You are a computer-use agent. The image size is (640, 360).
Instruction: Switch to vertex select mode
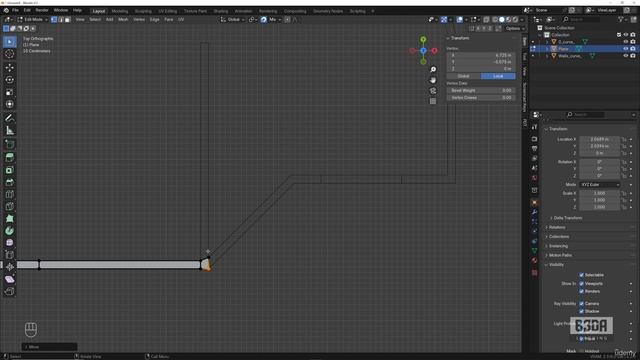54,20
